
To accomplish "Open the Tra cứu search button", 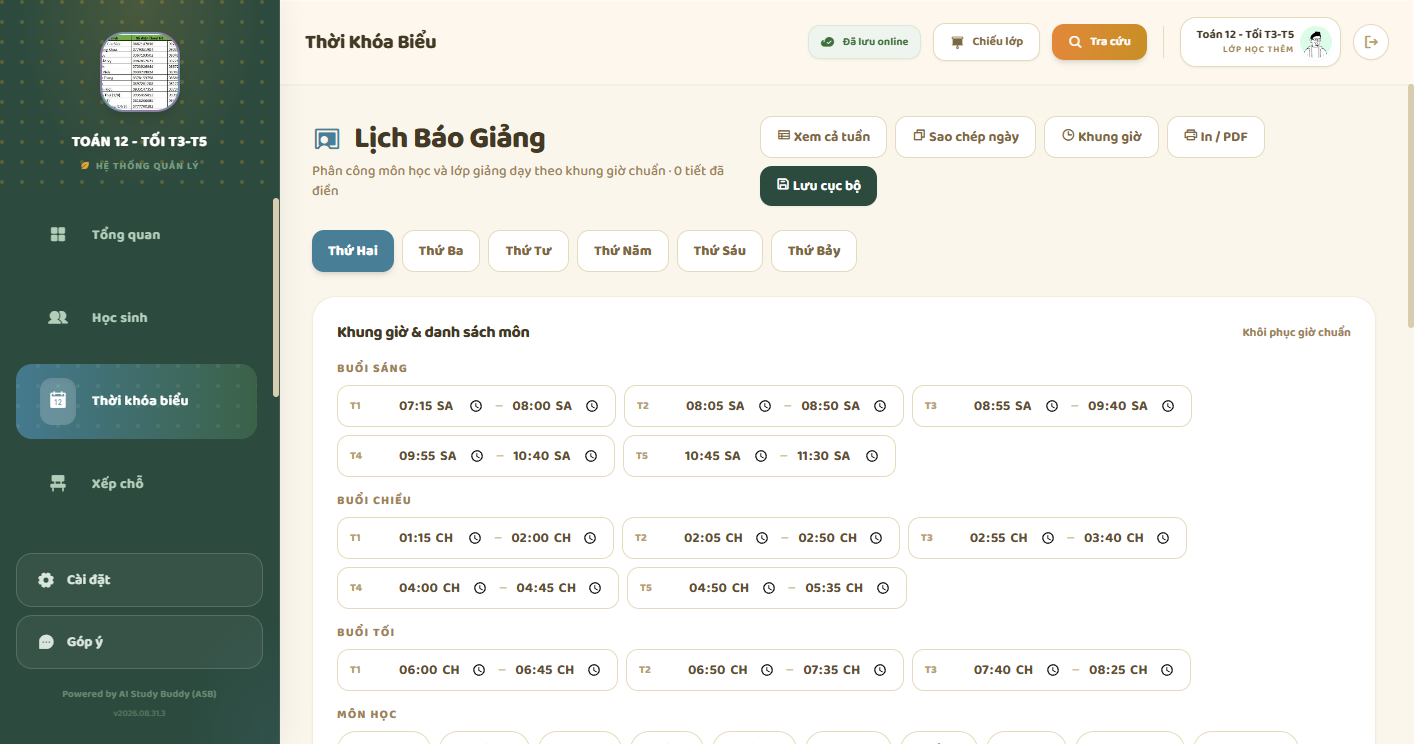I will [1099, 42].
